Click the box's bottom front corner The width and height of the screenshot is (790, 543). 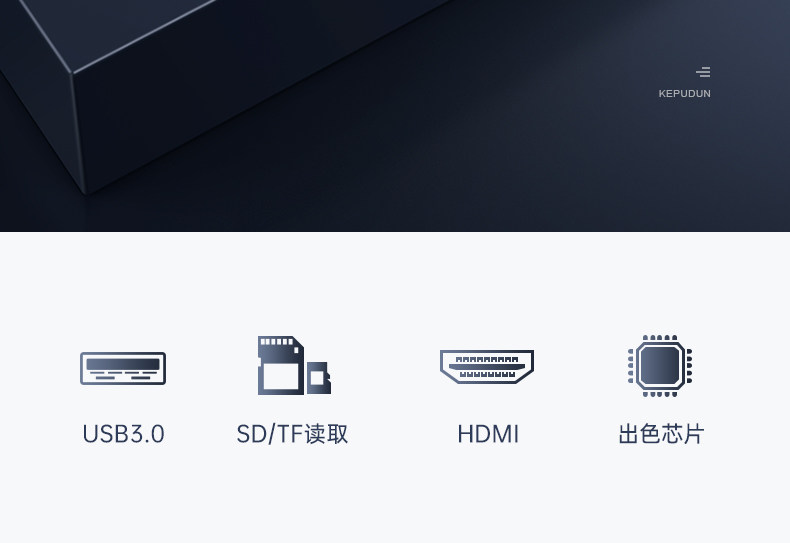pyautogui.click(x=85, y=191)
